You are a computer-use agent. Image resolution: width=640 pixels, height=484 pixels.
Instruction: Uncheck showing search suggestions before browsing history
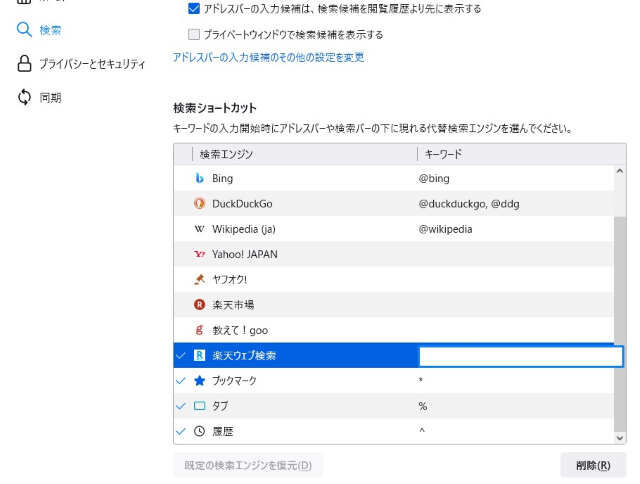point(194,9)
